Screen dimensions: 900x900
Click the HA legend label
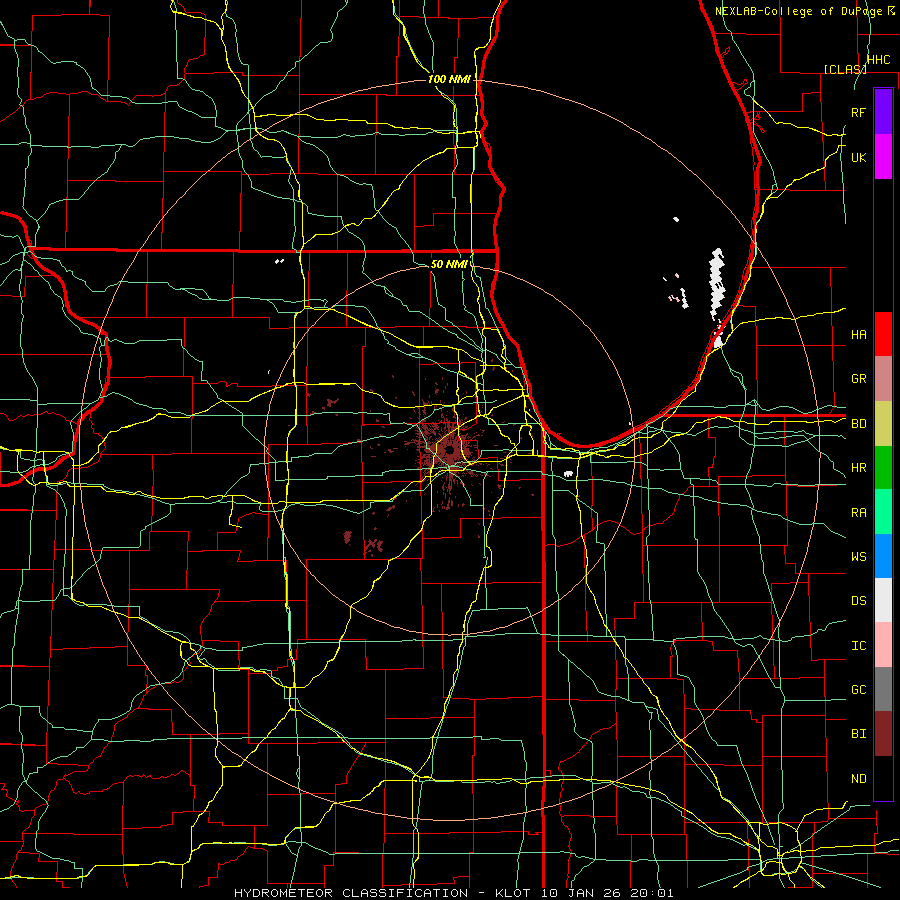[858, 334]
